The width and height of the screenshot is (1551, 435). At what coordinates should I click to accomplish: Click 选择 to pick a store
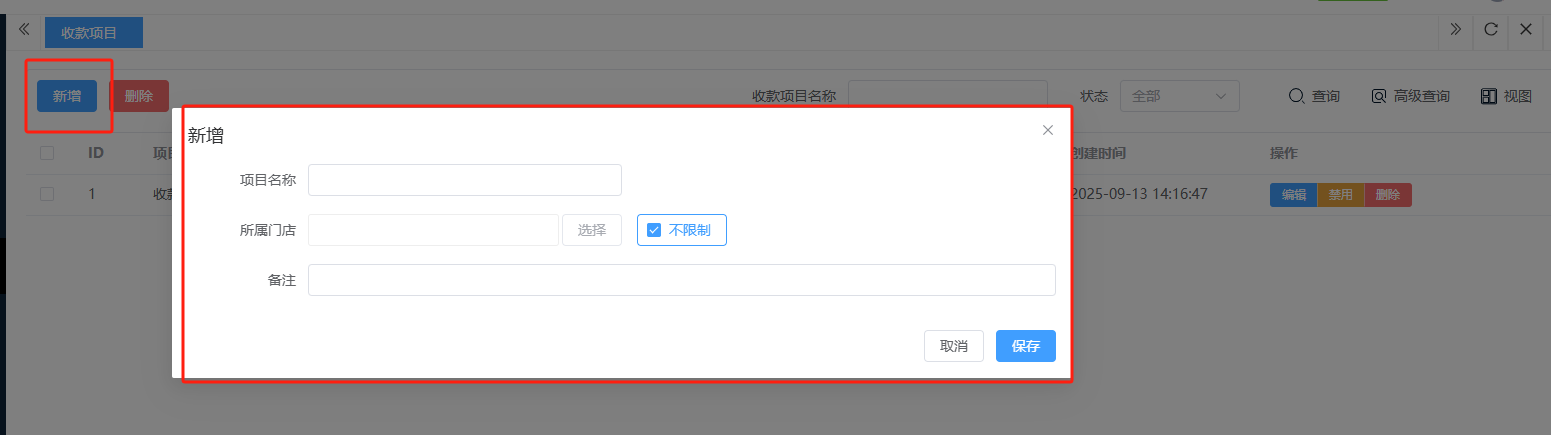pos(592,230)
